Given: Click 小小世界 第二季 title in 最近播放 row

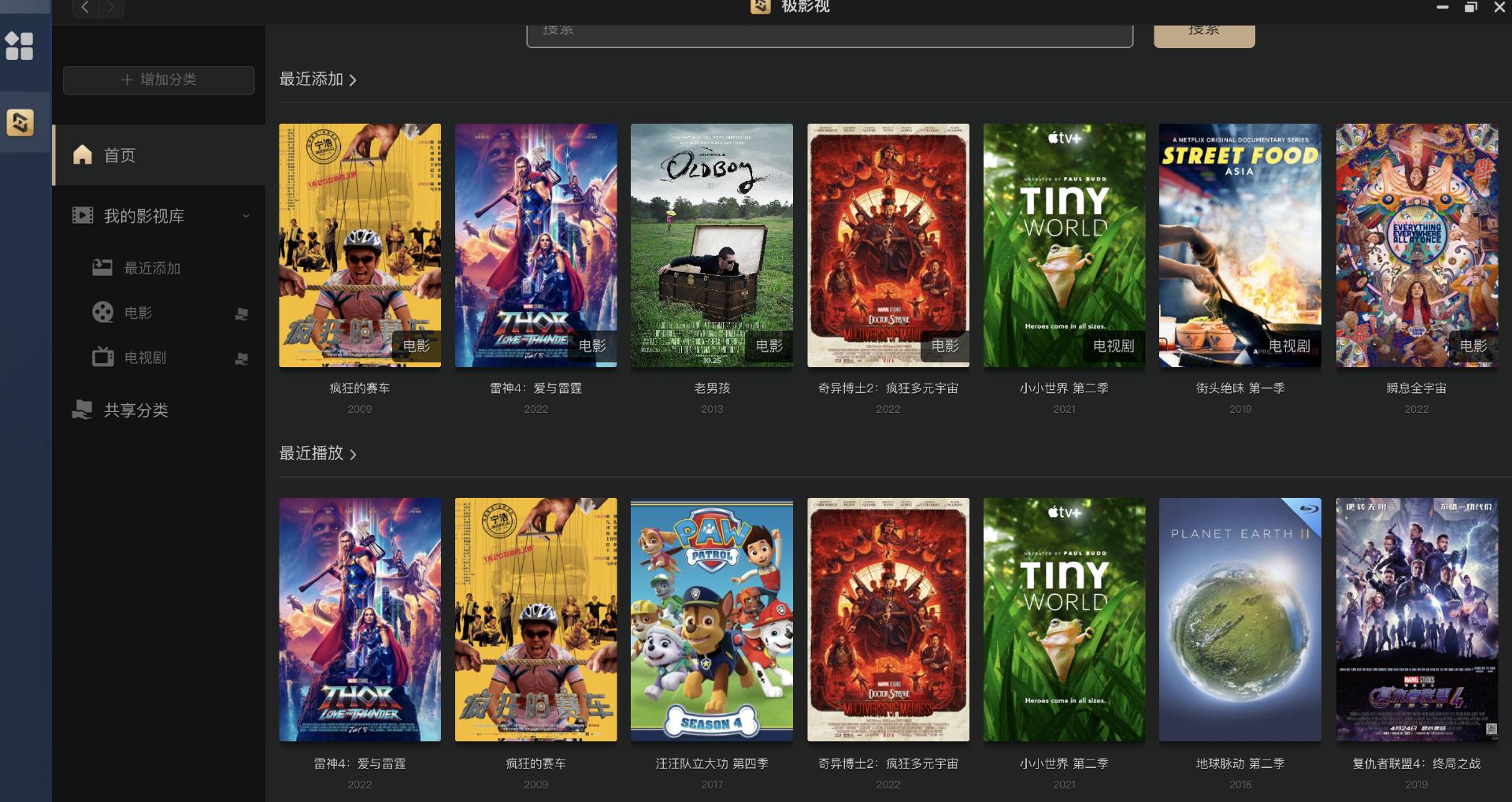Looking at the screenshot, I should [1065, 763].
